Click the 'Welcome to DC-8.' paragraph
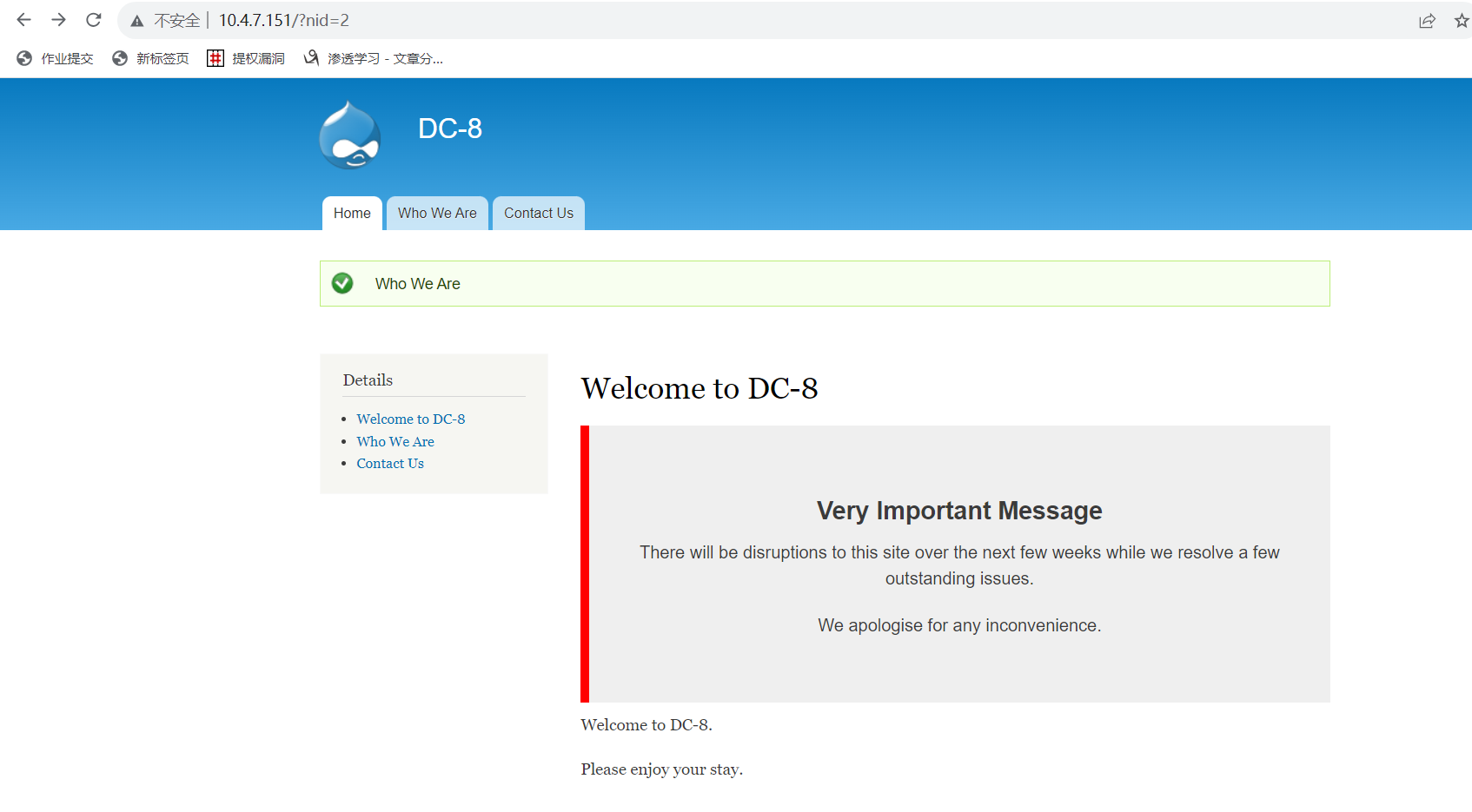Image resolution: width=1472 pixels, height=812 pixels. pyautogui.click(x=646, y=725)
